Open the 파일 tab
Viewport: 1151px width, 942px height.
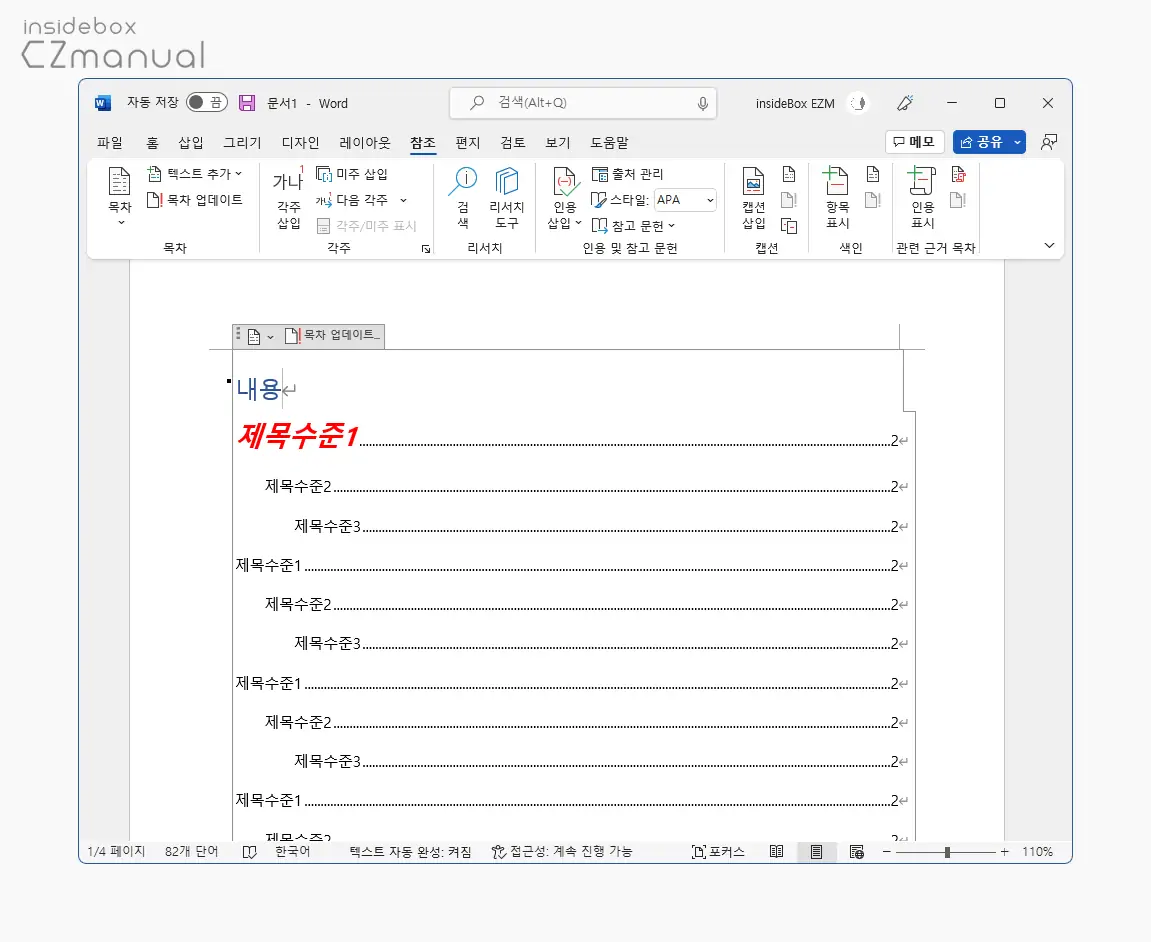pos(109,142)
